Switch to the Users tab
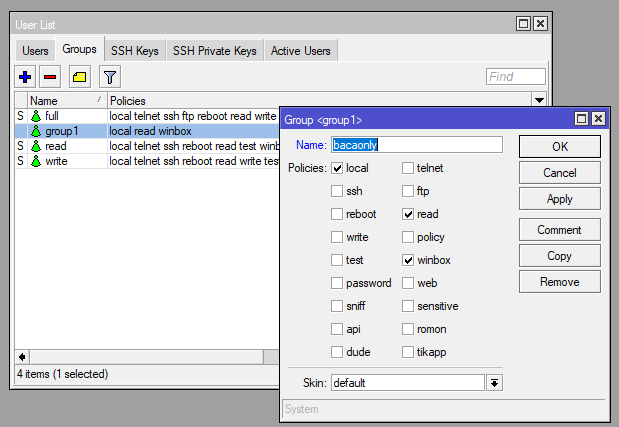 [x=35, y=51]
